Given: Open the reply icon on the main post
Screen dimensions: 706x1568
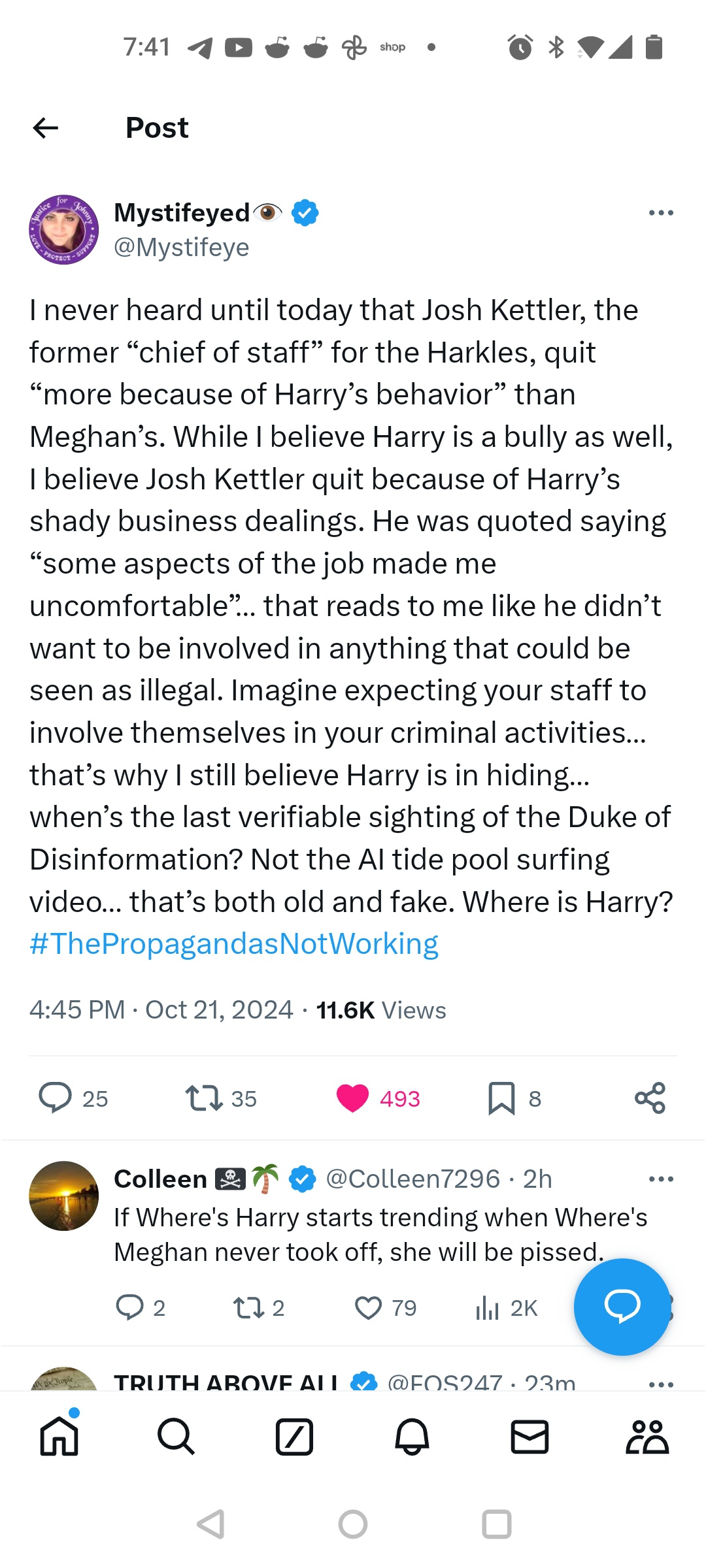Looking at the screenshot, I should [56, 1098].
